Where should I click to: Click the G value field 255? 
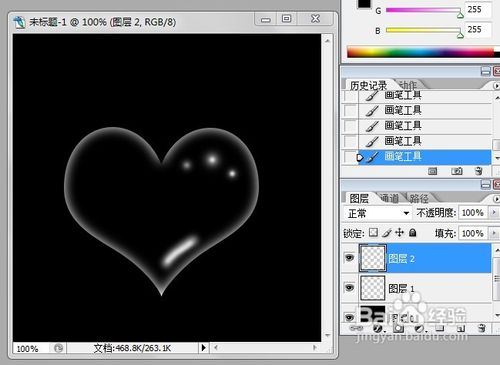point(477,10)
